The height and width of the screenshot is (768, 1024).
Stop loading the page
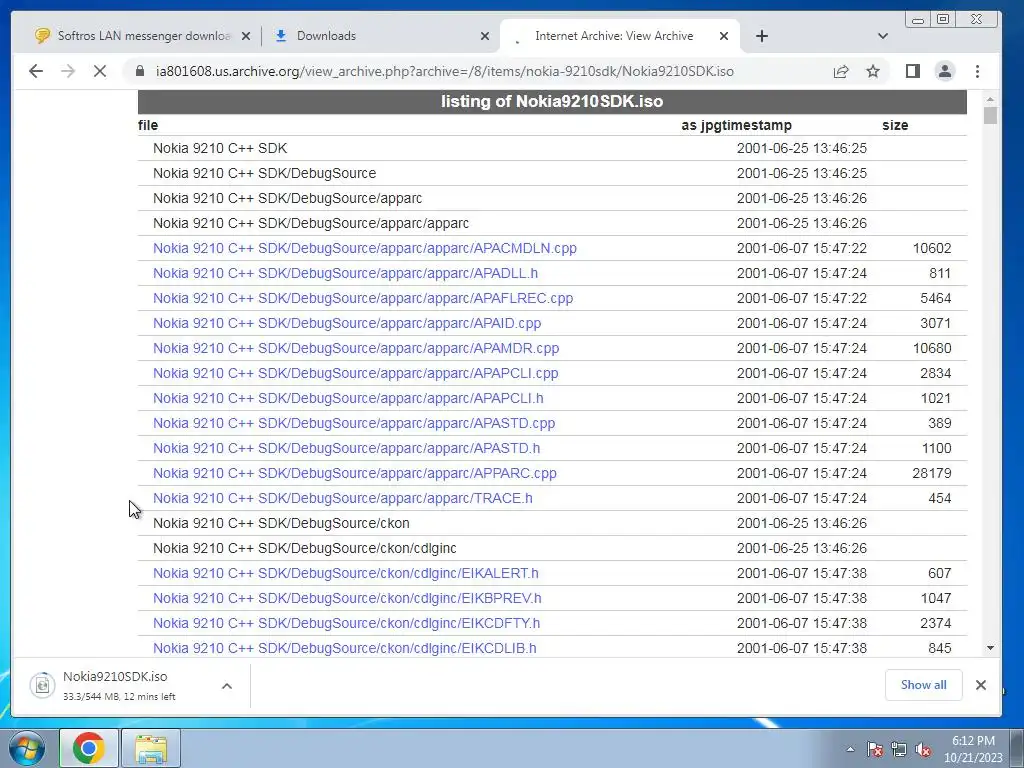[x=100, y=71]
